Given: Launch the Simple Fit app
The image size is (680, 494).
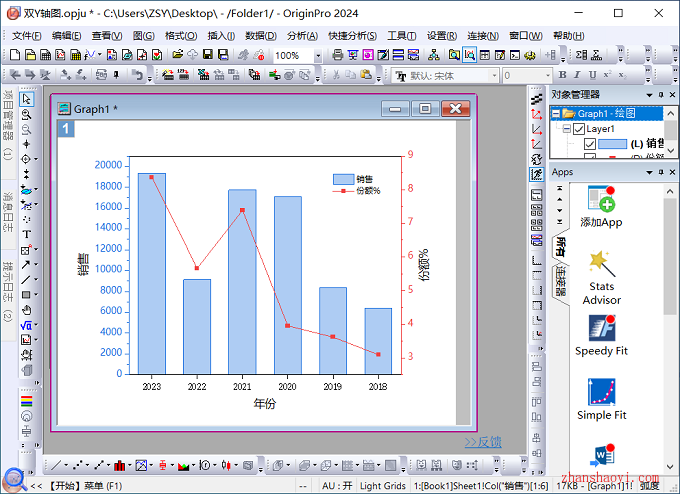Looking at the screenshot, I should [602, 399].
